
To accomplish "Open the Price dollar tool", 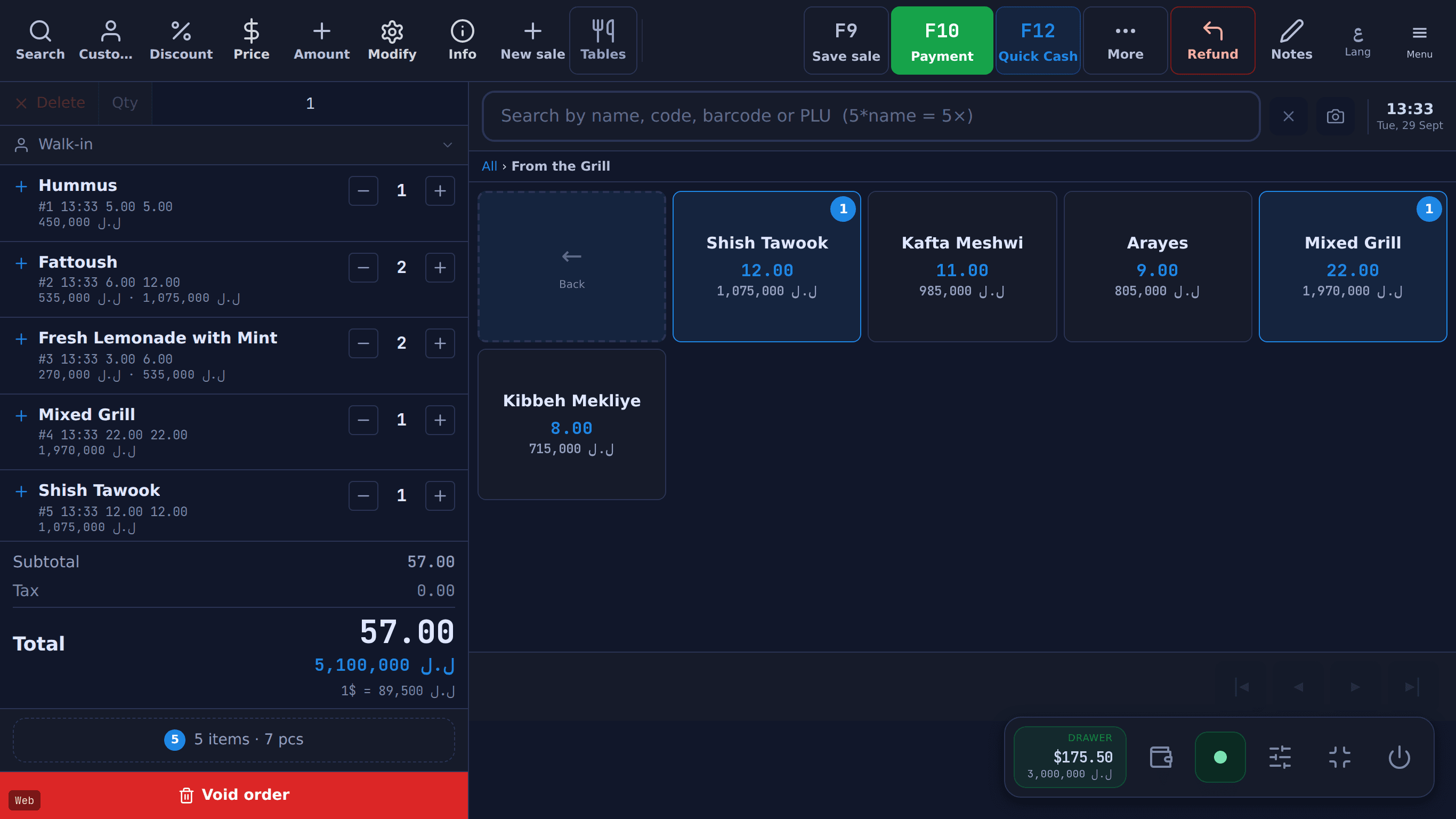I will coord(251,40).
